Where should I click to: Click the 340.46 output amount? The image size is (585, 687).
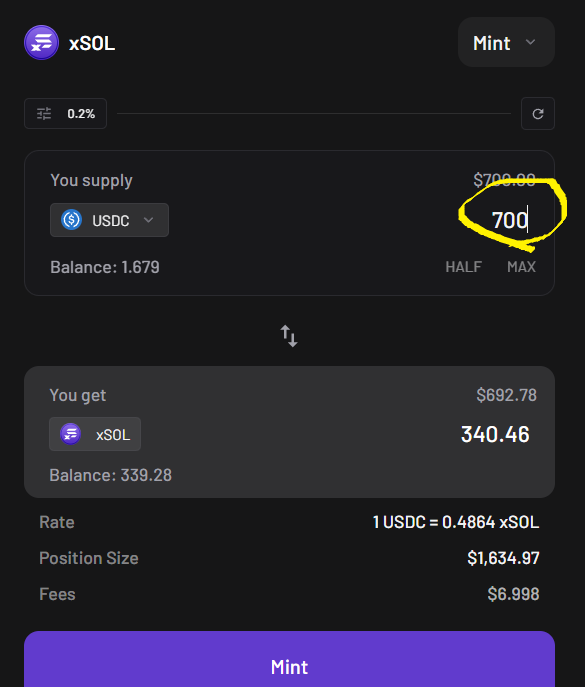point(495,435)
